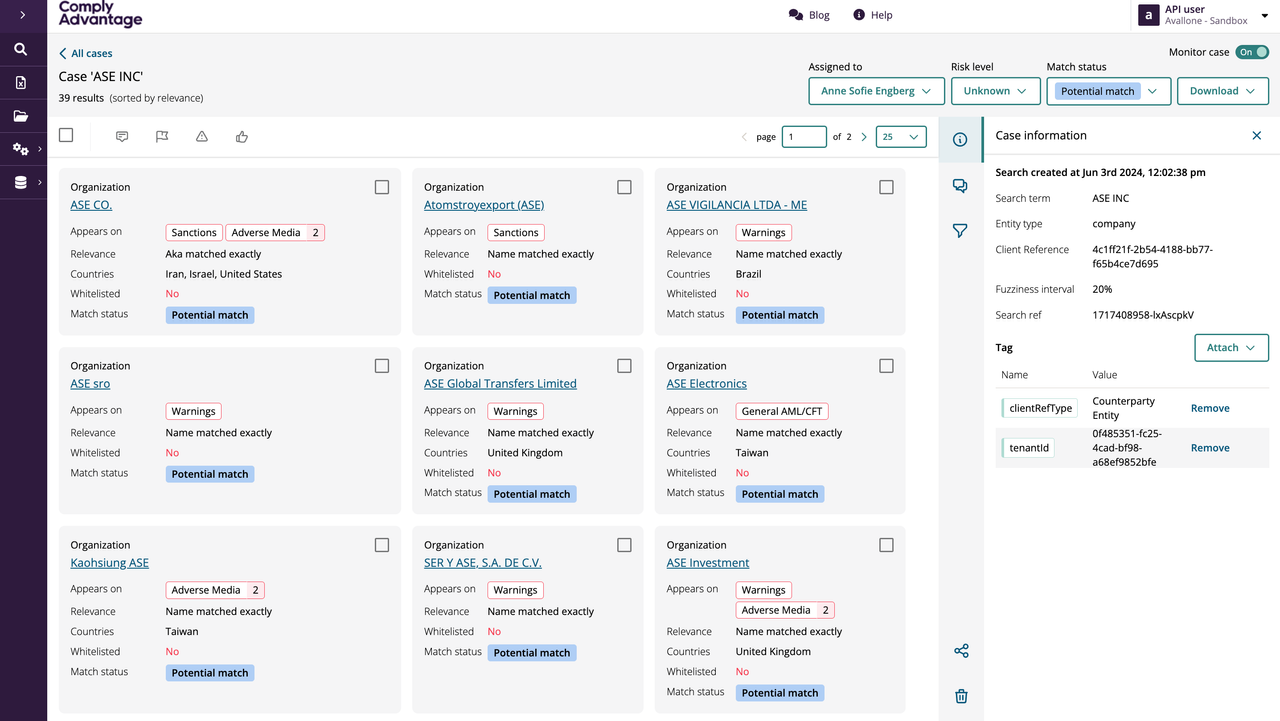Screen dimensions: 1280x721
Task: Open the Download dropdown
Action: click(1223, 91)
